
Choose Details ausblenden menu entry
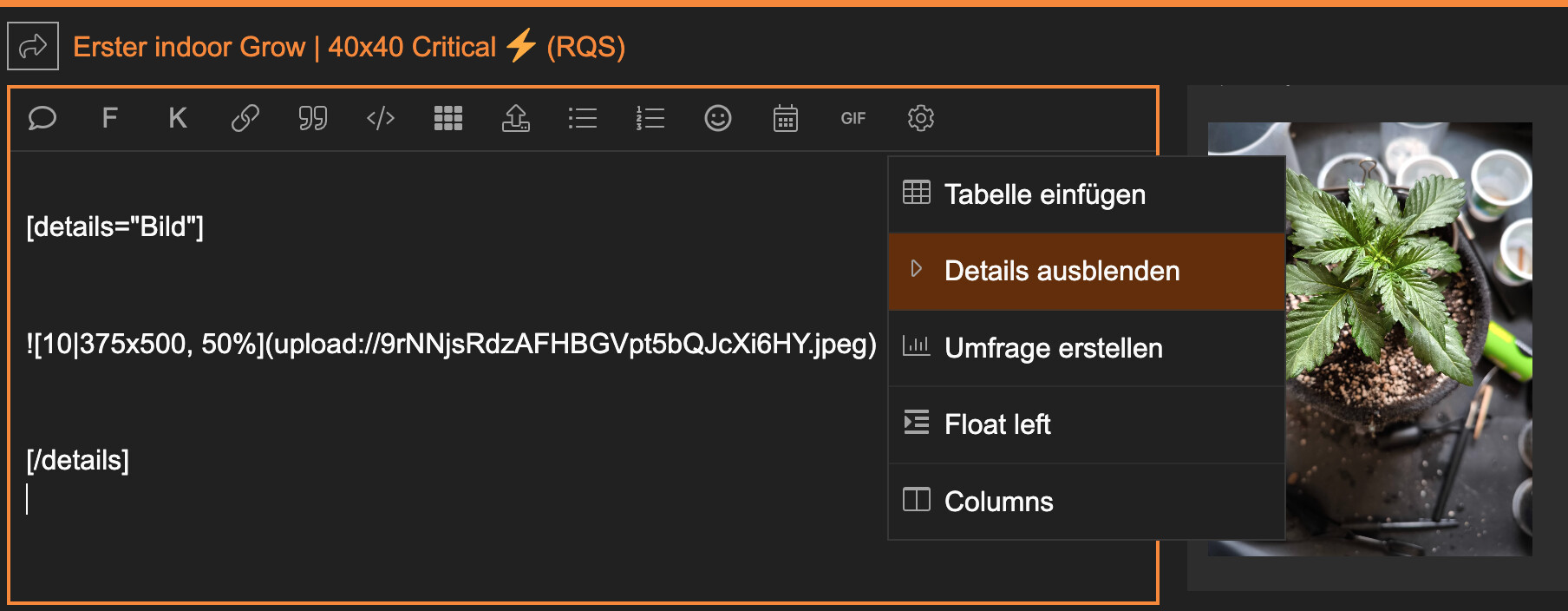(x=1062, y=271)
